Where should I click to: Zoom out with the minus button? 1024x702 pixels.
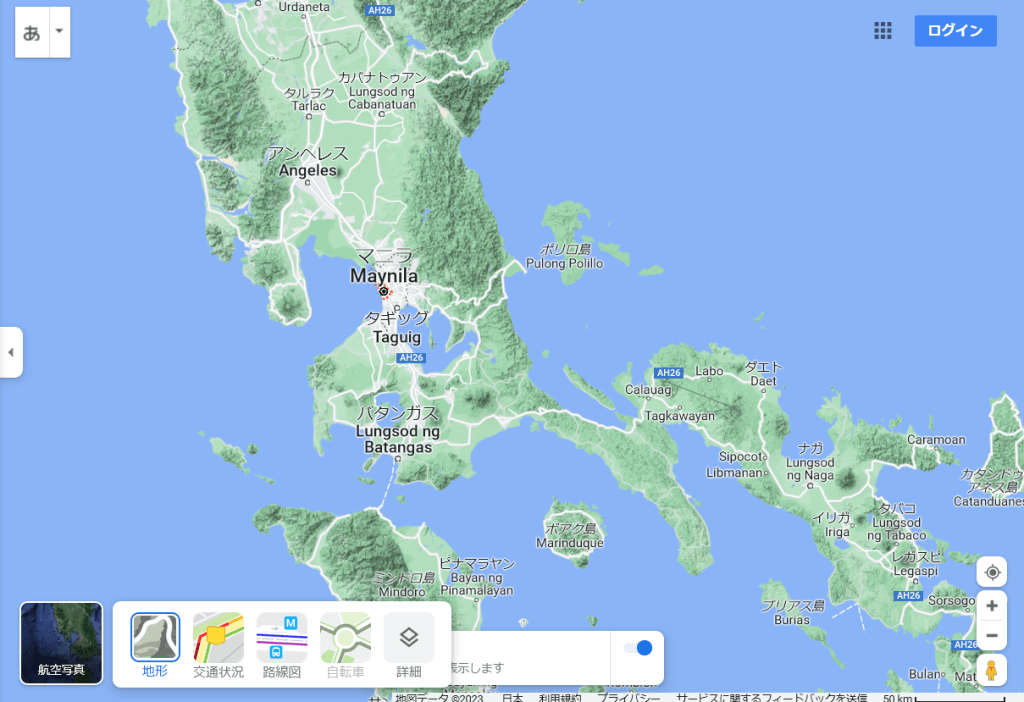pyautogui.click(x=992, y=635)
